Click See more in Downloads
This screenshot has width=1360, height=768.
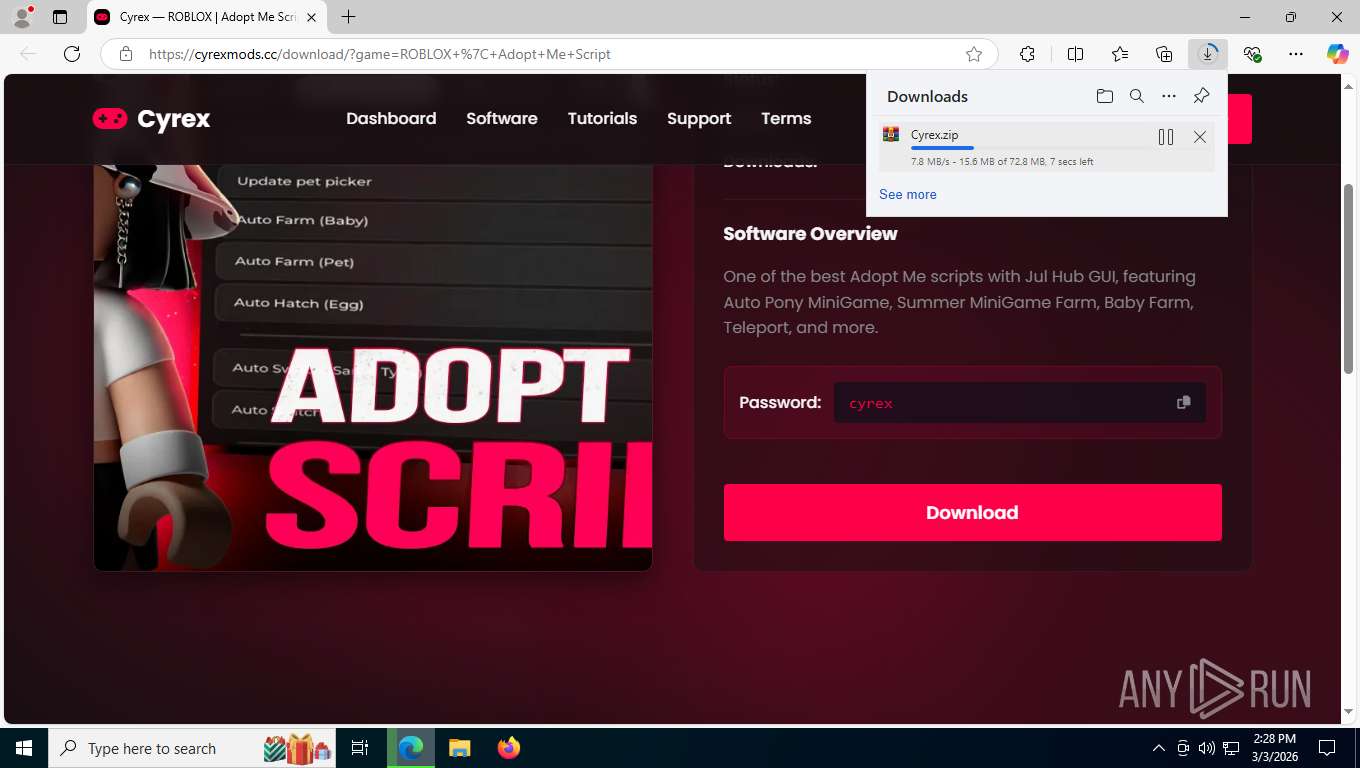[x=908, y=194]
